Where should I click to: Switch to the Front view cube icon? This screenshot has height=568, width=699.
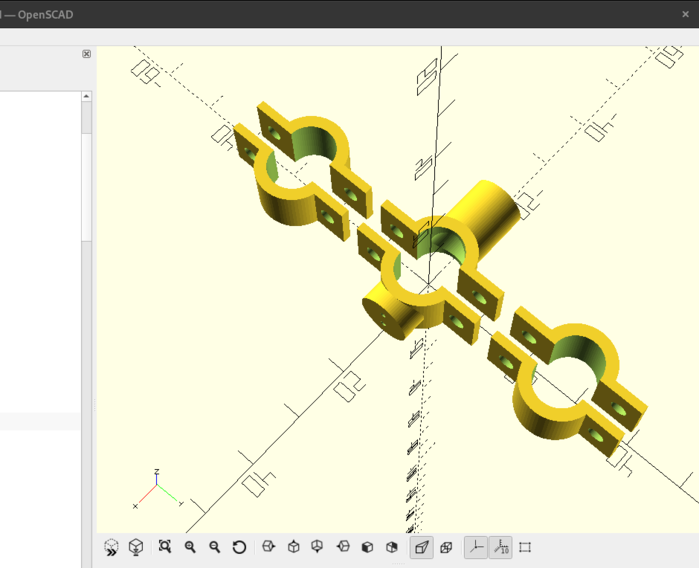[368, 547]
